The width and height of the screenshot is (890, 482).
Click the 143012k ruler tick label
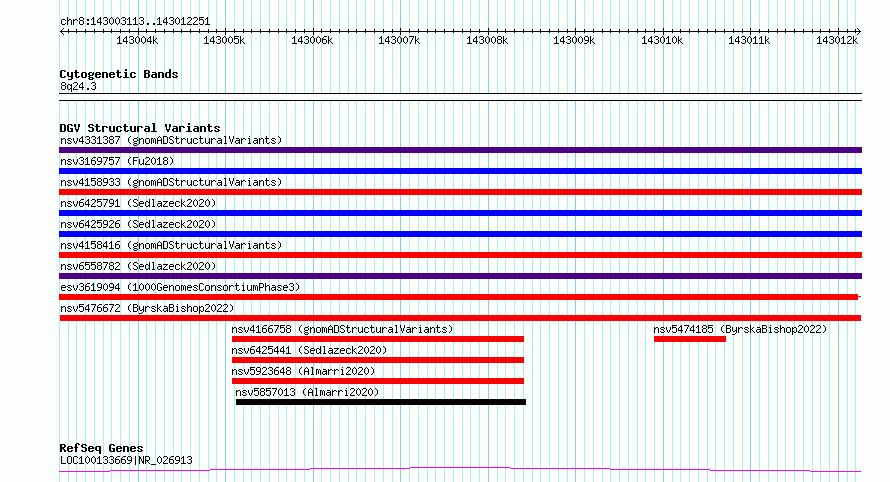coord(837,40)
